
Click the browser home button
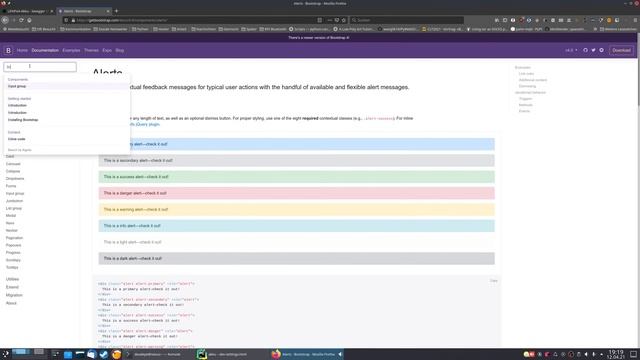click(29, 20)
